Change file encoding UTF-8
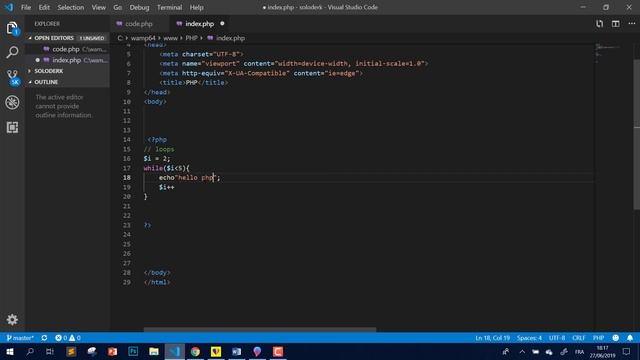Viewport: 640px width, 360px height. pyautogui.click(x=557, y=338)
